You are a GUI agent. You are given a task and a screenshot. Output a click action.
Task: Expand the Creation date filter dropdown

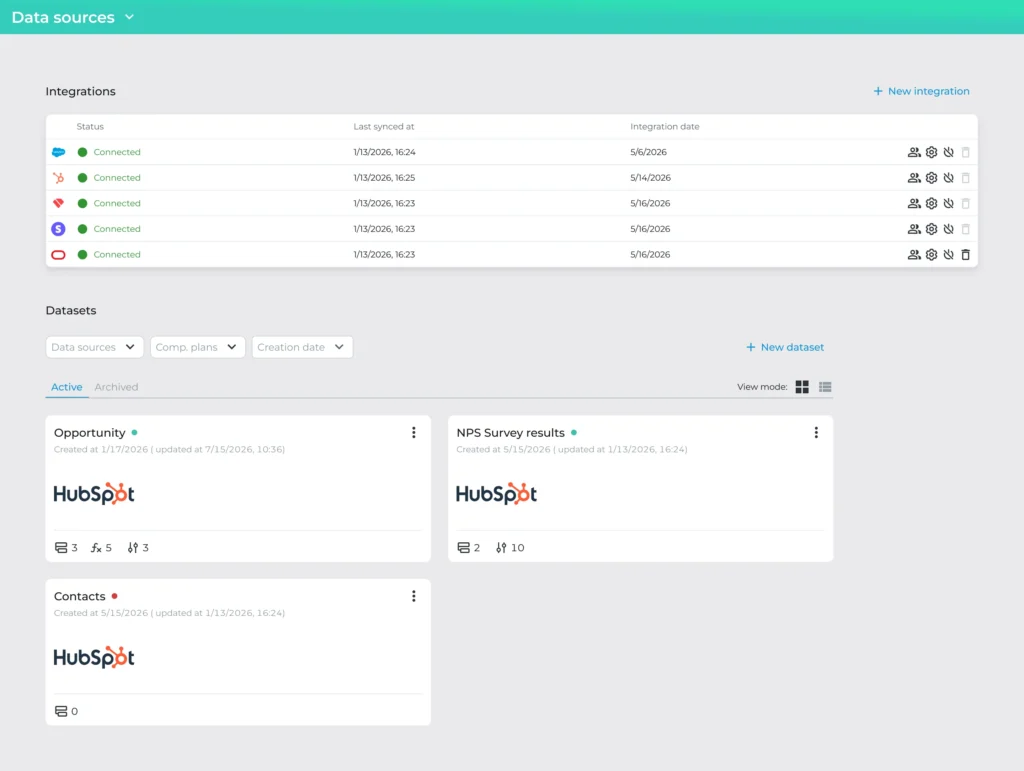point(302,347)
